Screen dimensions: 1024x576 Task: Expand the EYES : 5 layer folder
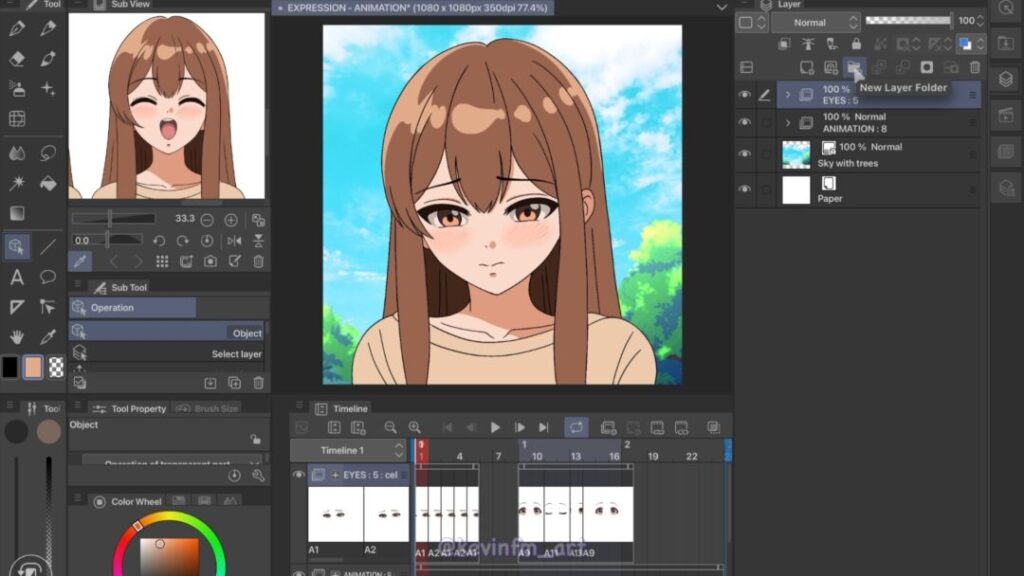pos(787,95)
